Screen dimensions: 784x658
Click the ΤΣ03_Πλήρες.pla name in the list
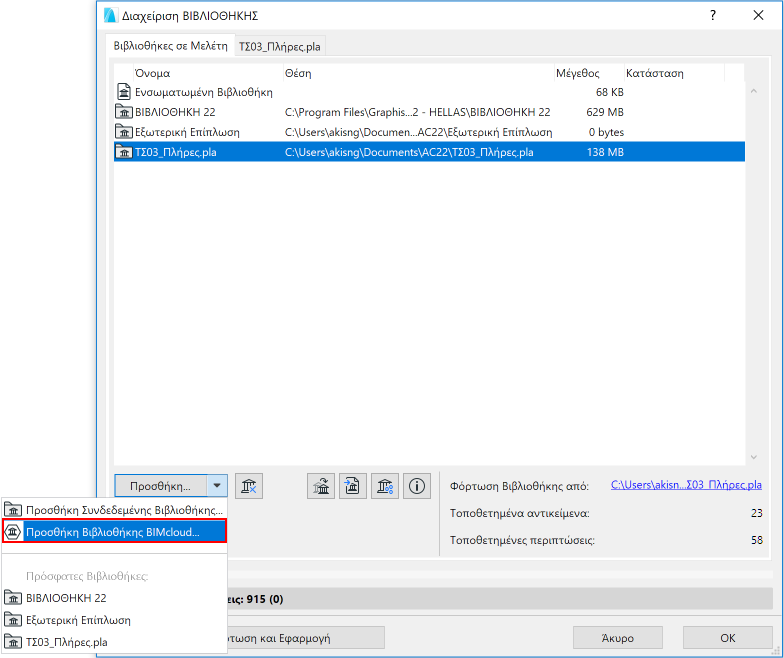pyautogui.click(x=176, y=152)
